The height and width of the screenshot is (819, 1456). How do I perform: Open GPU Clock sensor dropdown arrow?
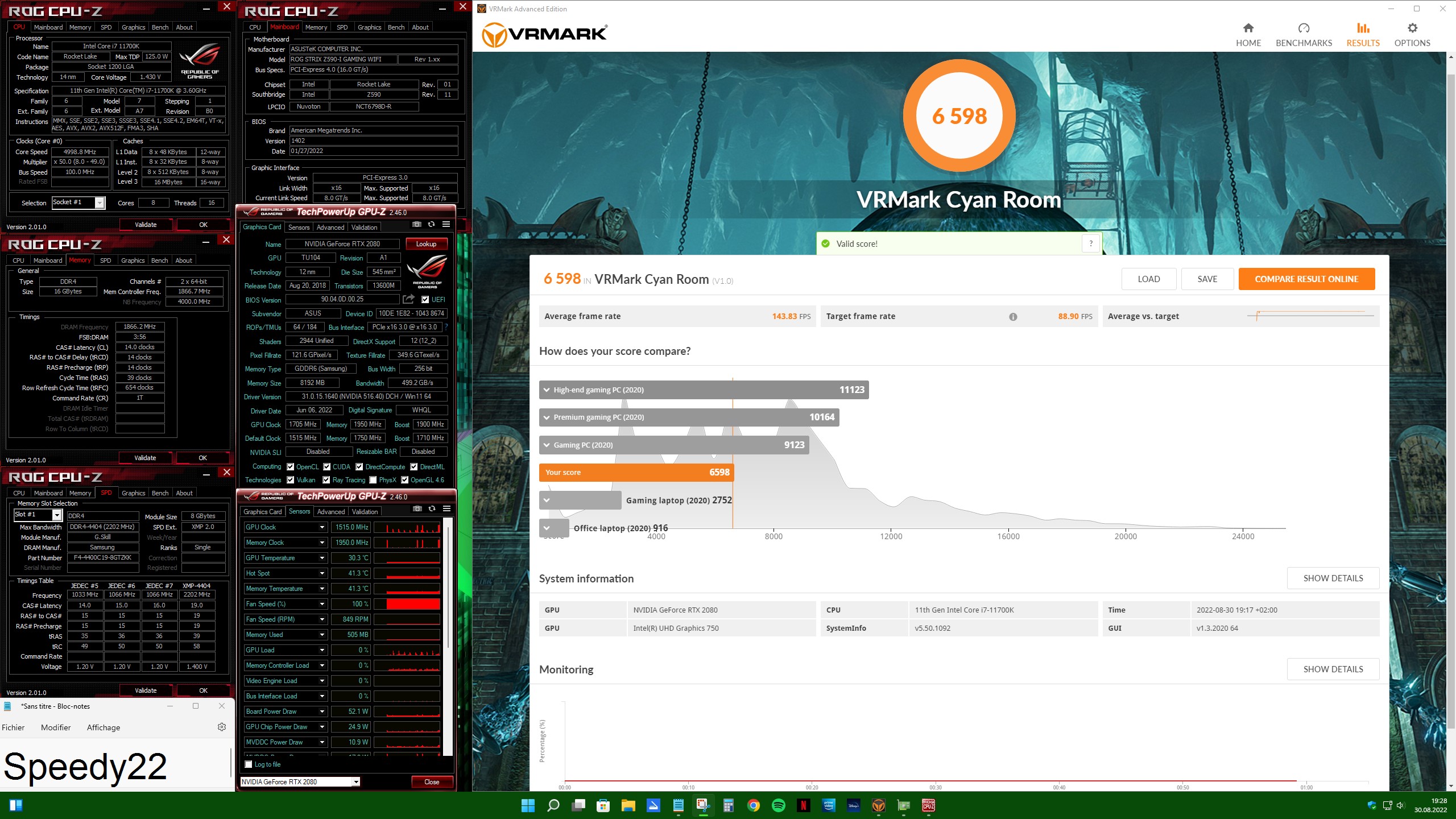click(322, 527)
